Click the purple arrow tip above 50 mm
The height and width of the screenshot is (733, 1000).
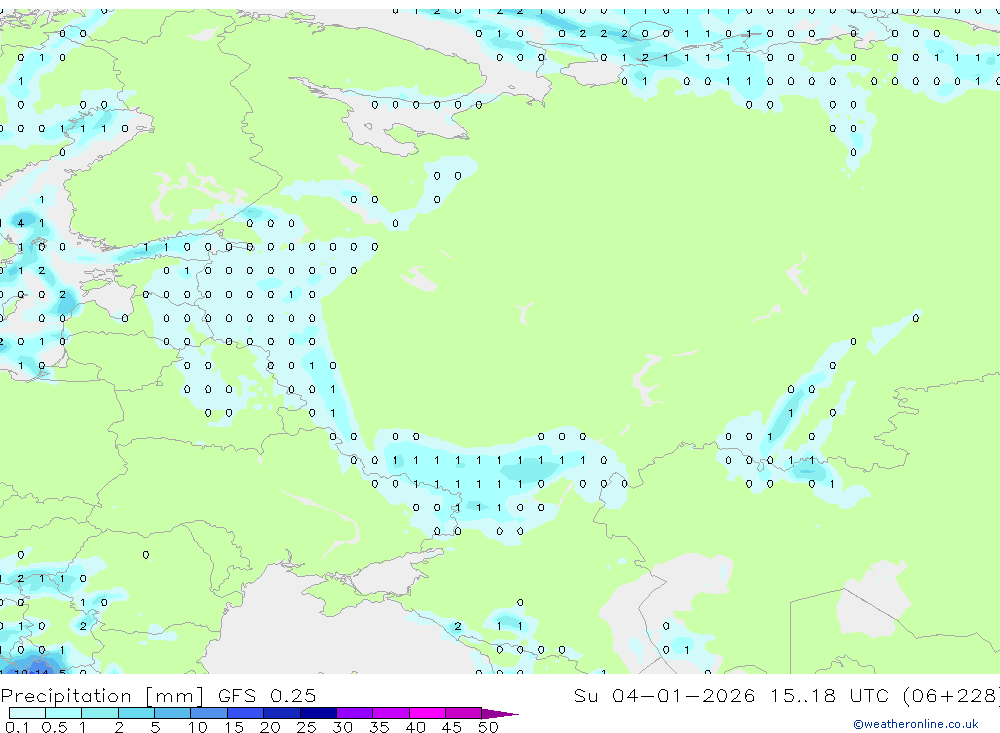coord(500,714)
